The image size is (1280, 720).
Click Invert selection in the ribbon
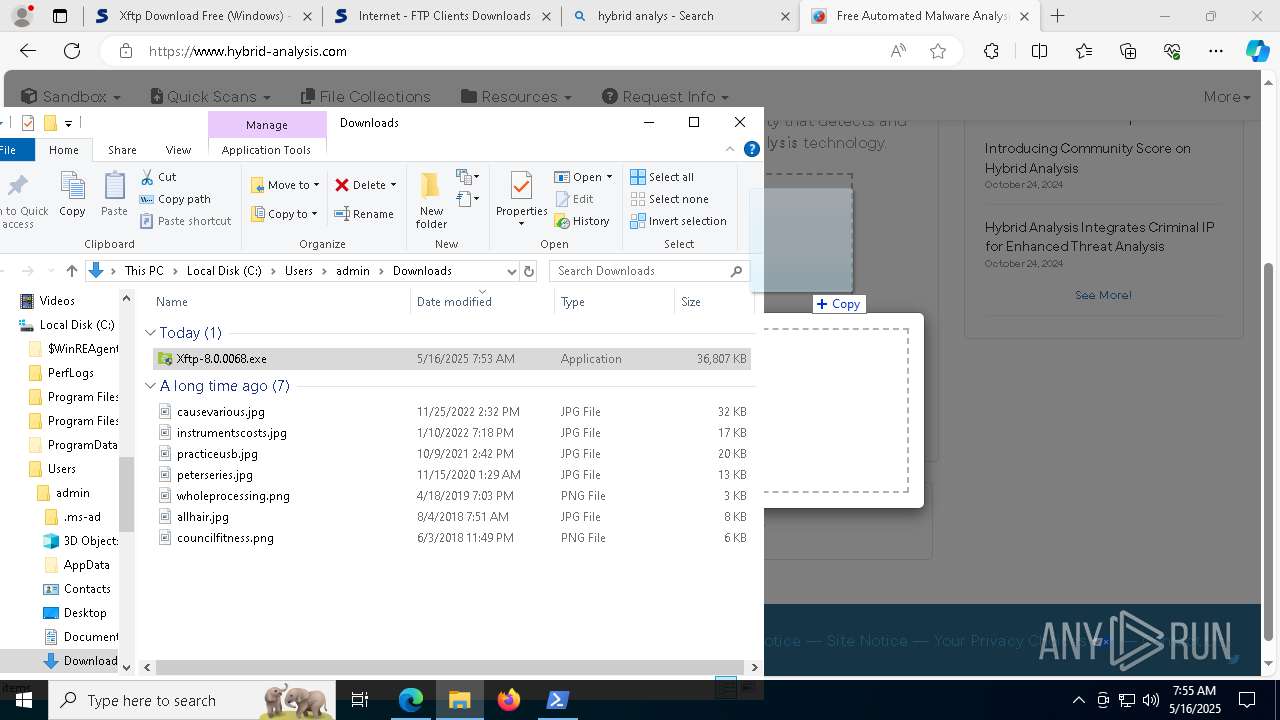(678, 221)
